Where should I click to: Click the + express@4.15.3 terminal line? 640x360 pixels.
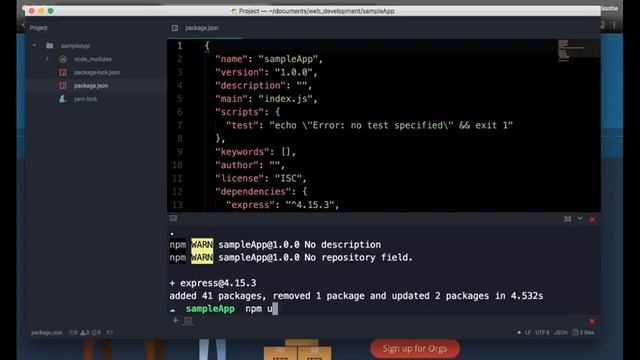tap(213, 283)
